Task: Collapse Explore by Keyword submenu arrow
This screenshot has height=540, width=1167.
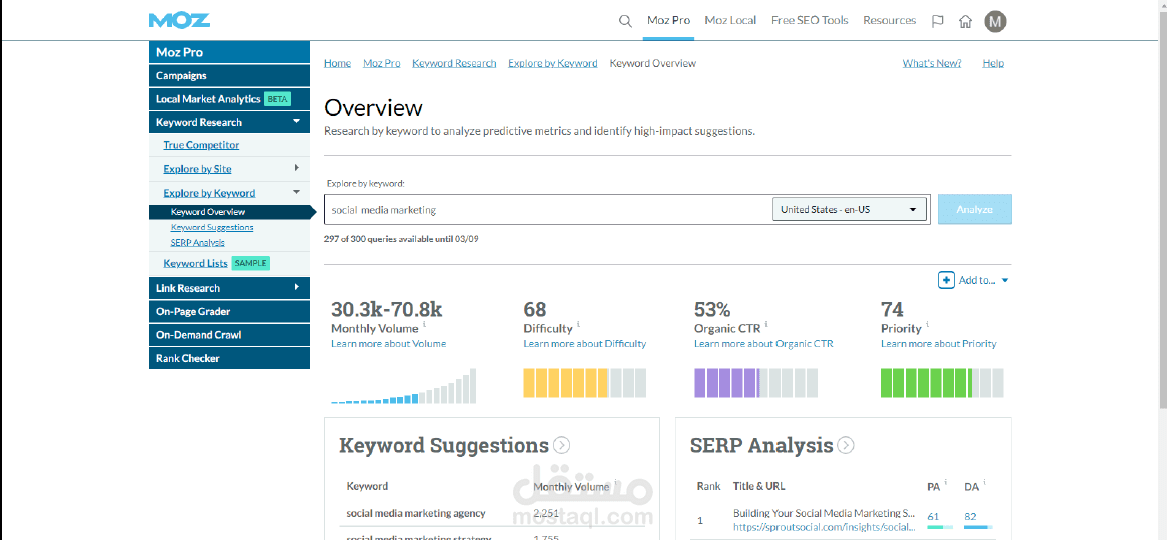Action: (296, 192)
